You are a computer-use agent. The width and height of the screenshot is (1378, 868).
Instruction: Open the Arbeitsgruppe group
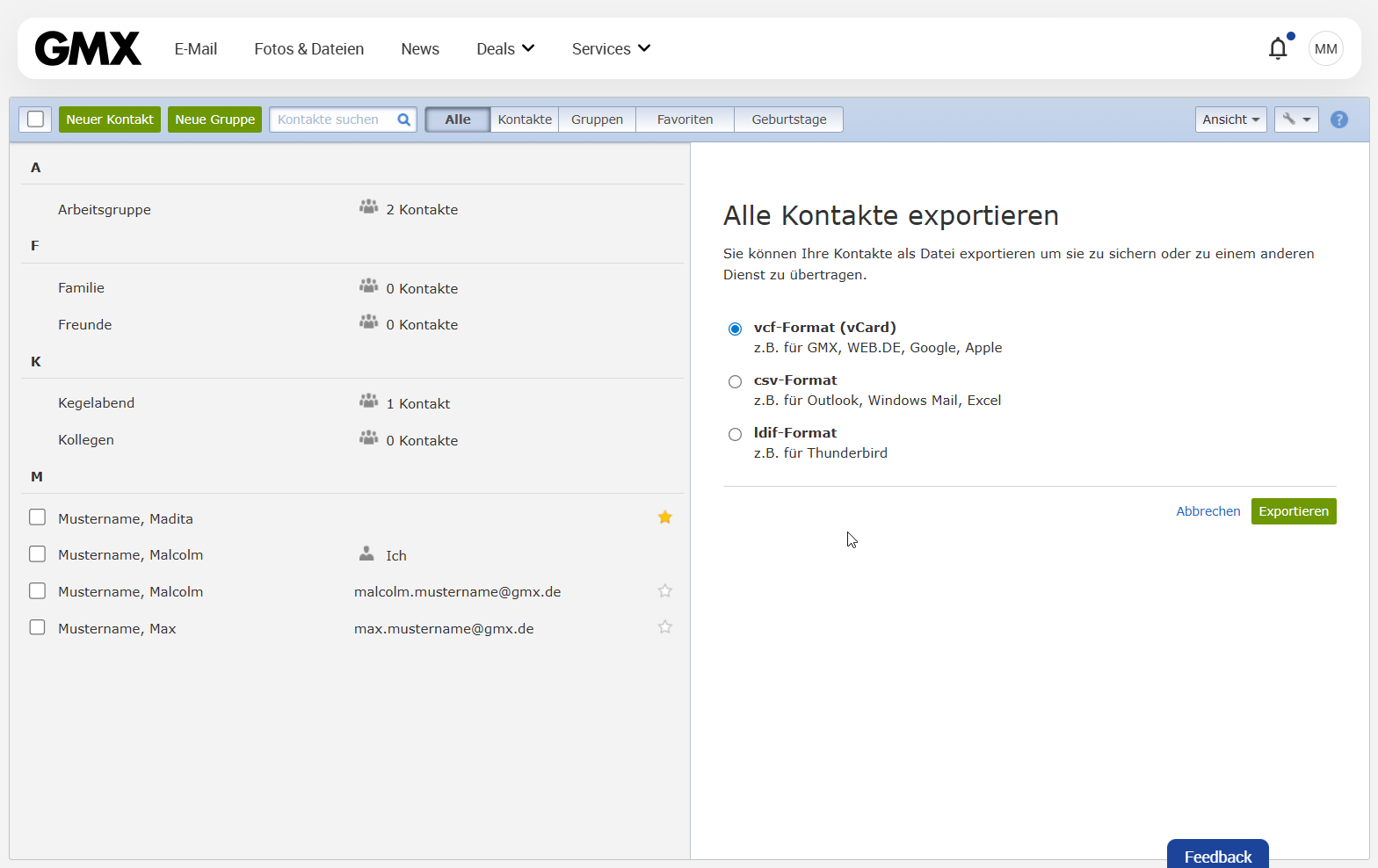(105, 209)
